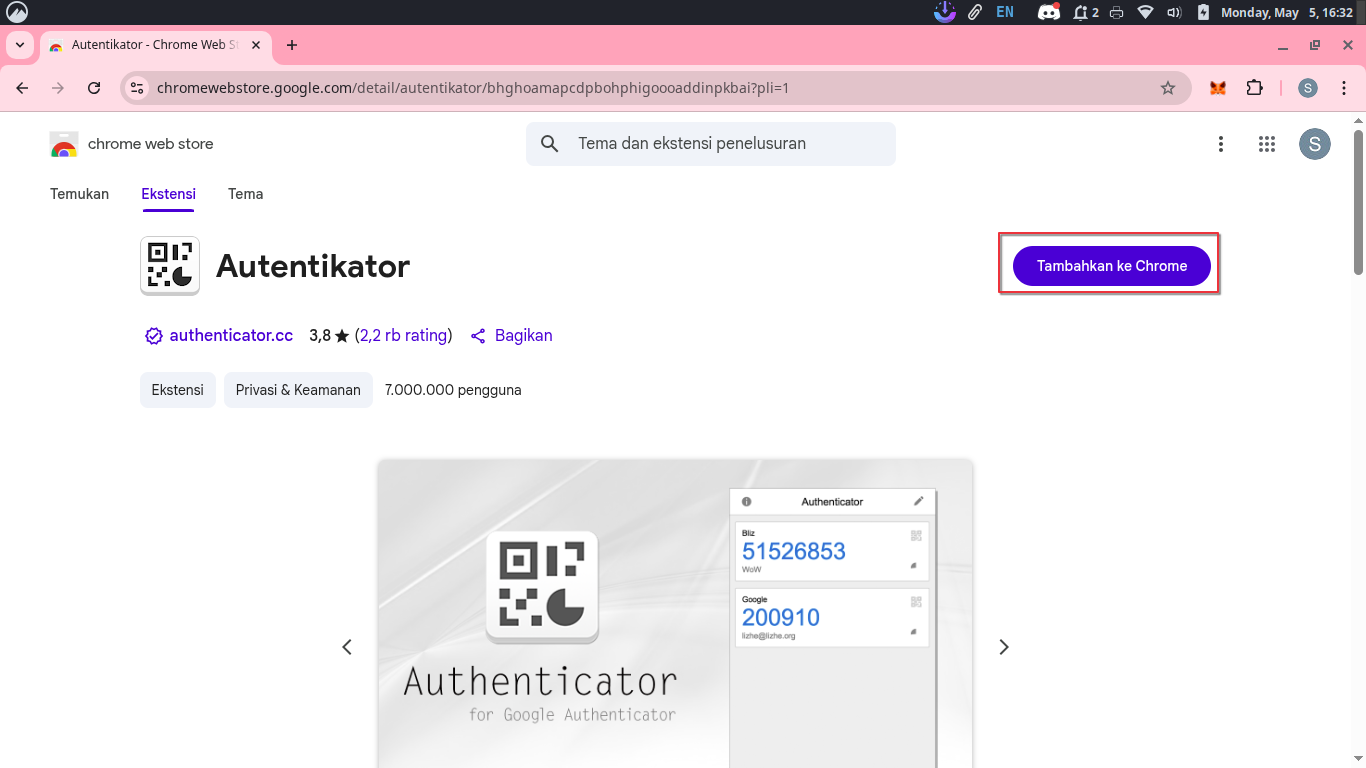Show the previous screenshot with left chevron
This screenshot has width=1366, height=768.
(347, 647)
